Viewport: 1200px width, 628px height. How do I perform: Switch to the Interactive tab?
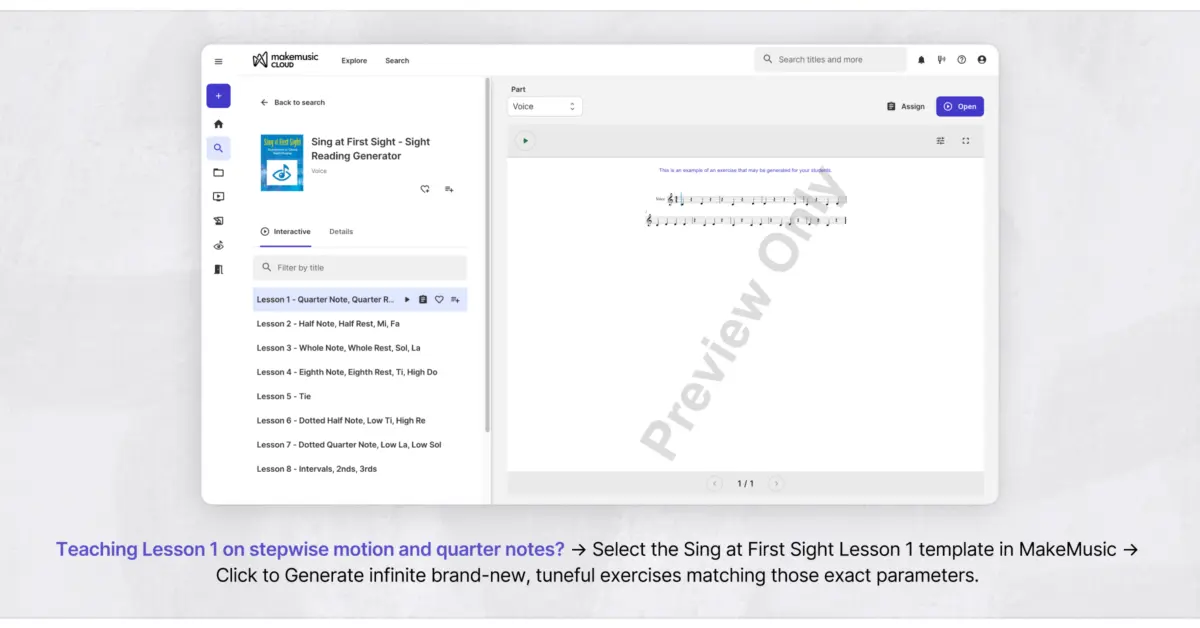[285, 232]
